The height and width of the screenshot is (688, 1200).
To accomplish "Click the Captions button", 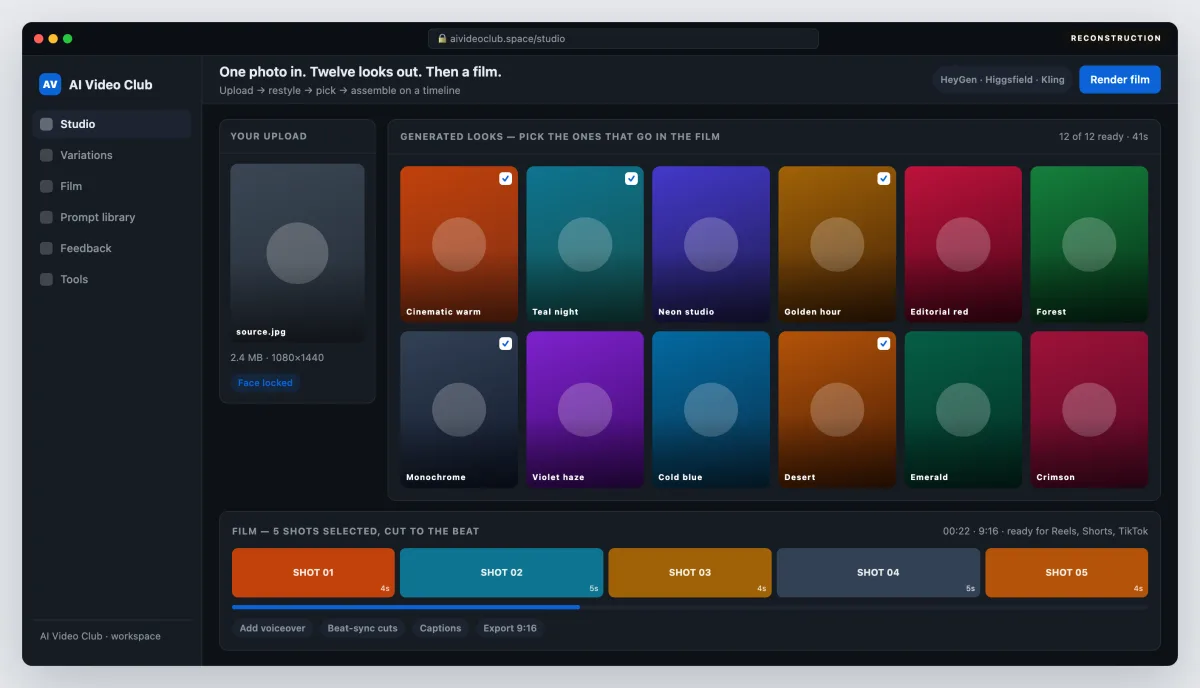I will 440,628.
